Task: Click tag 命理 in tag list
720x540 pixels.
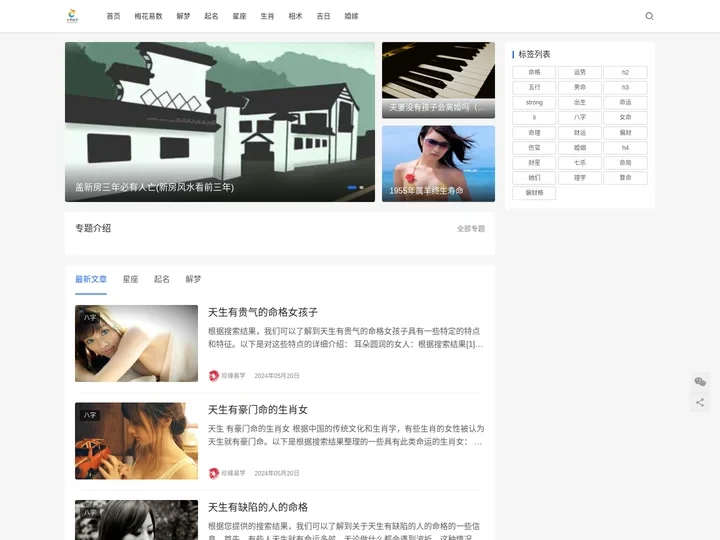Action: (534, 133)
